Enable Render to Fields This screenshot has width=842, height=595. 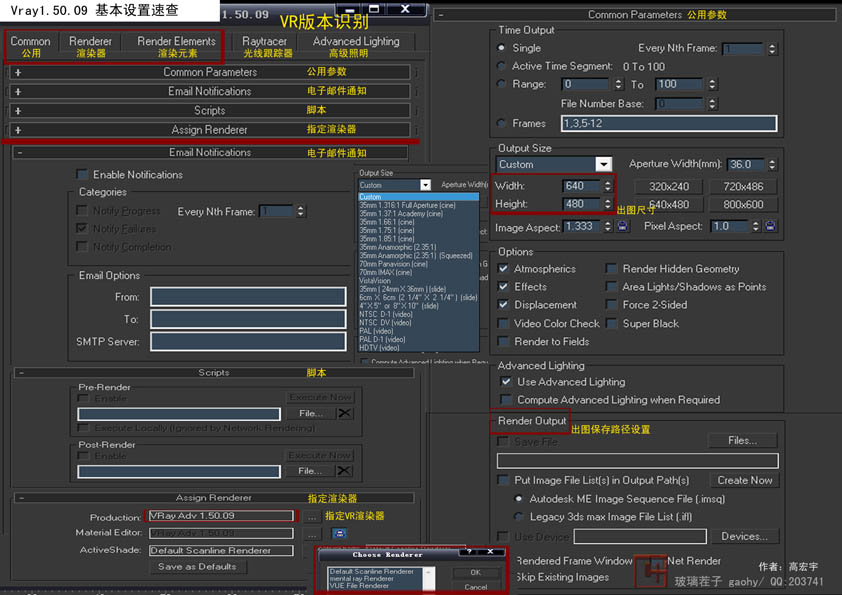click(x=503, y=342)
